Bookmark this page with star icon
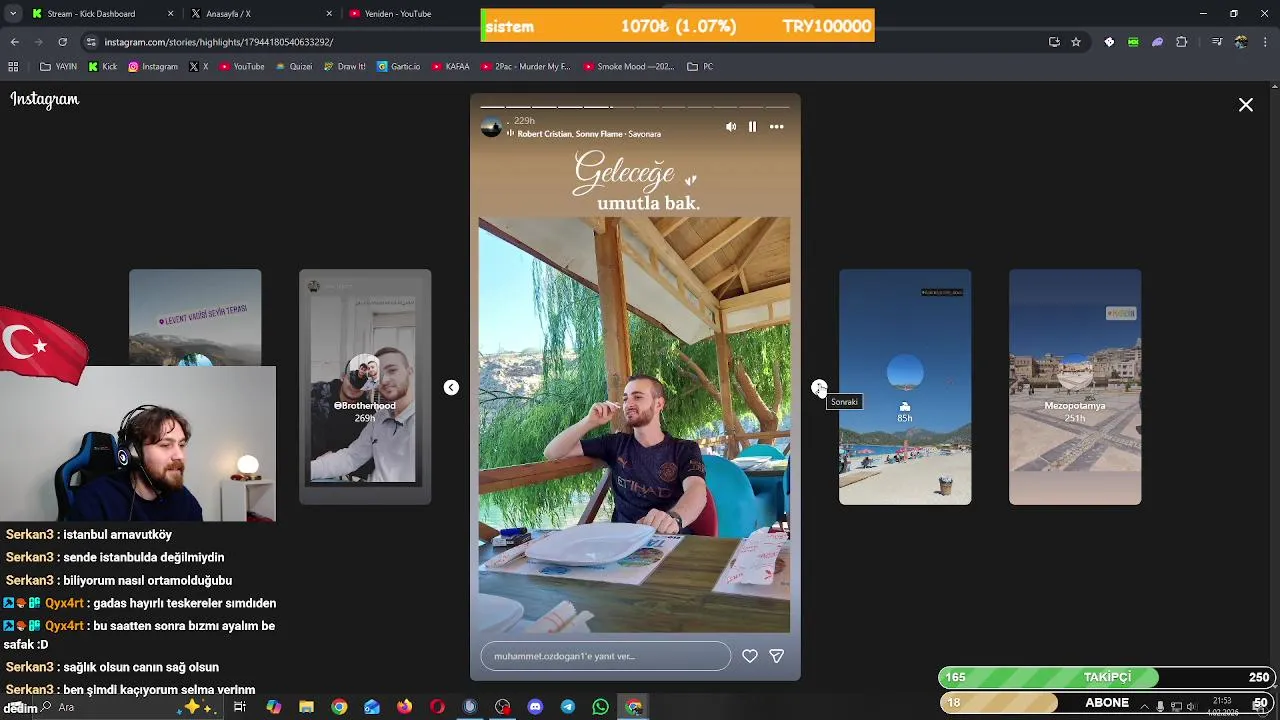The image size is (1280, 720). coord(1076,42)
